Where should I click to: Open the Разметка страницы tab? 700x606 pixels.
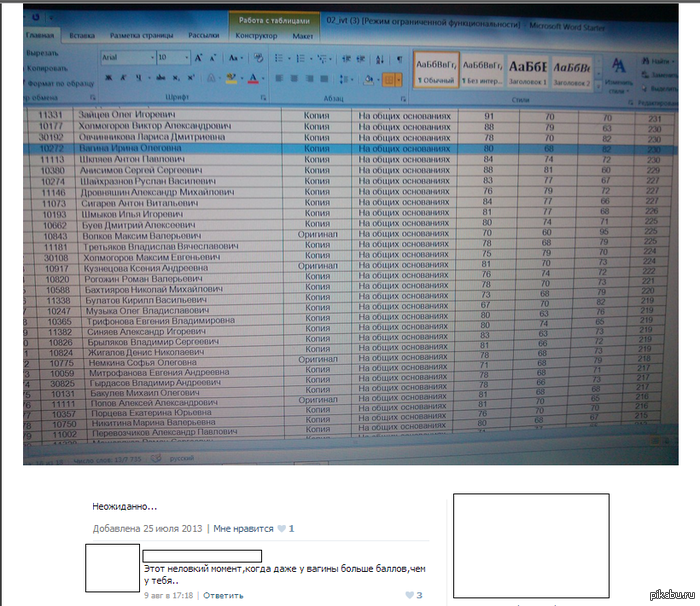click(x=140, y=35)
